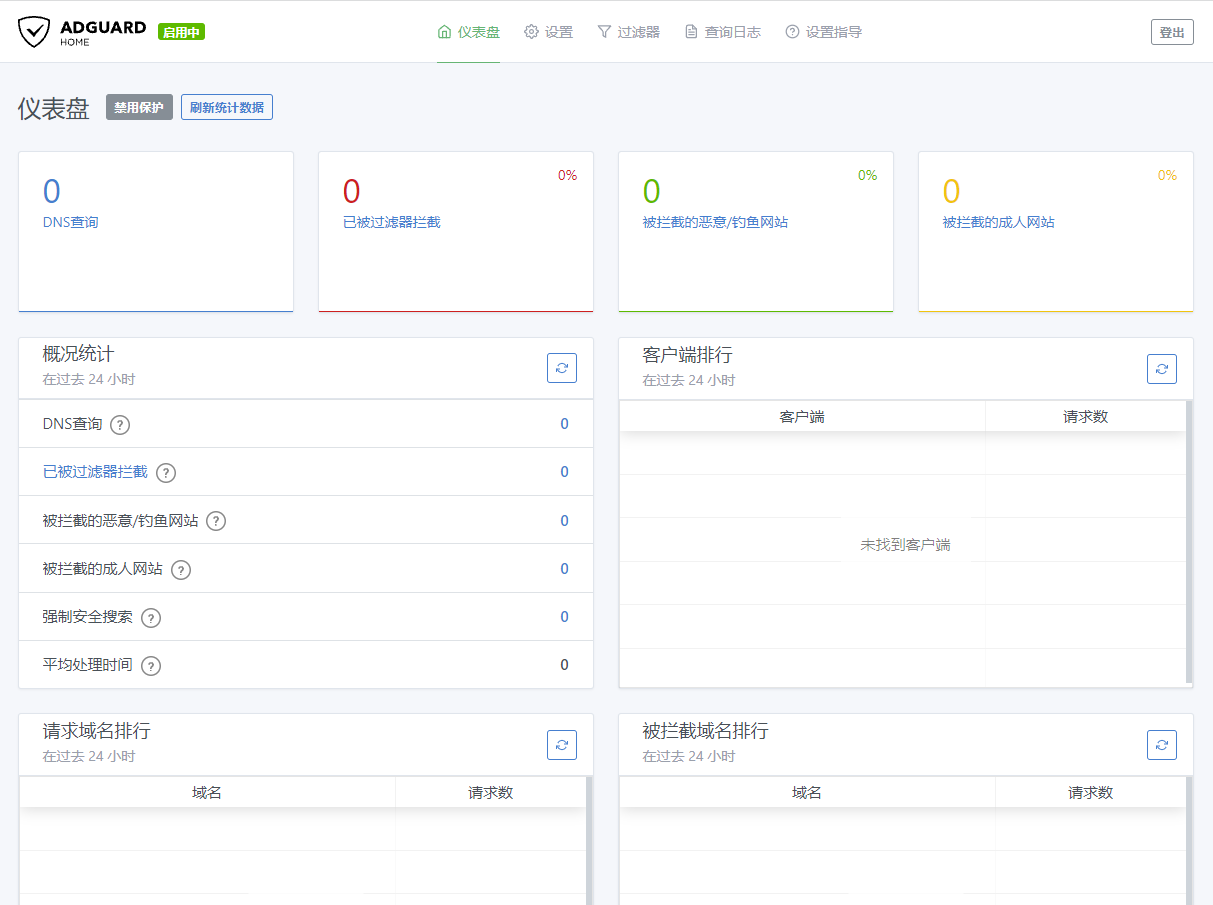The width and height of the screenshot is (1213, 905).
Task: Click 请求数 header in 请求域名排行
Action: (x=491, y=793)
